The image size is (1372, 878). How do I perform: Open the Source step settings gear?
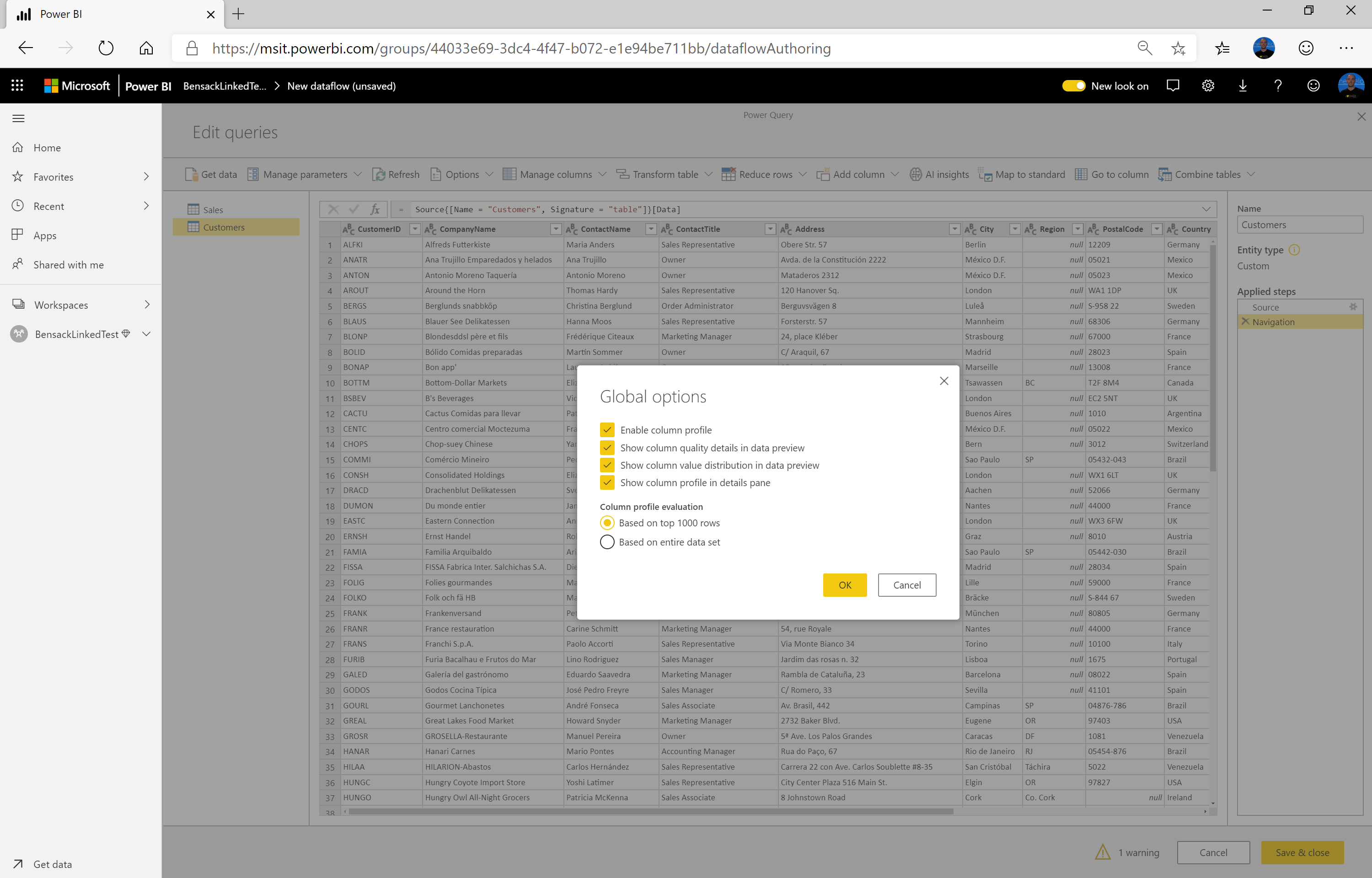pyautogui.click(x=1353, y=307)
